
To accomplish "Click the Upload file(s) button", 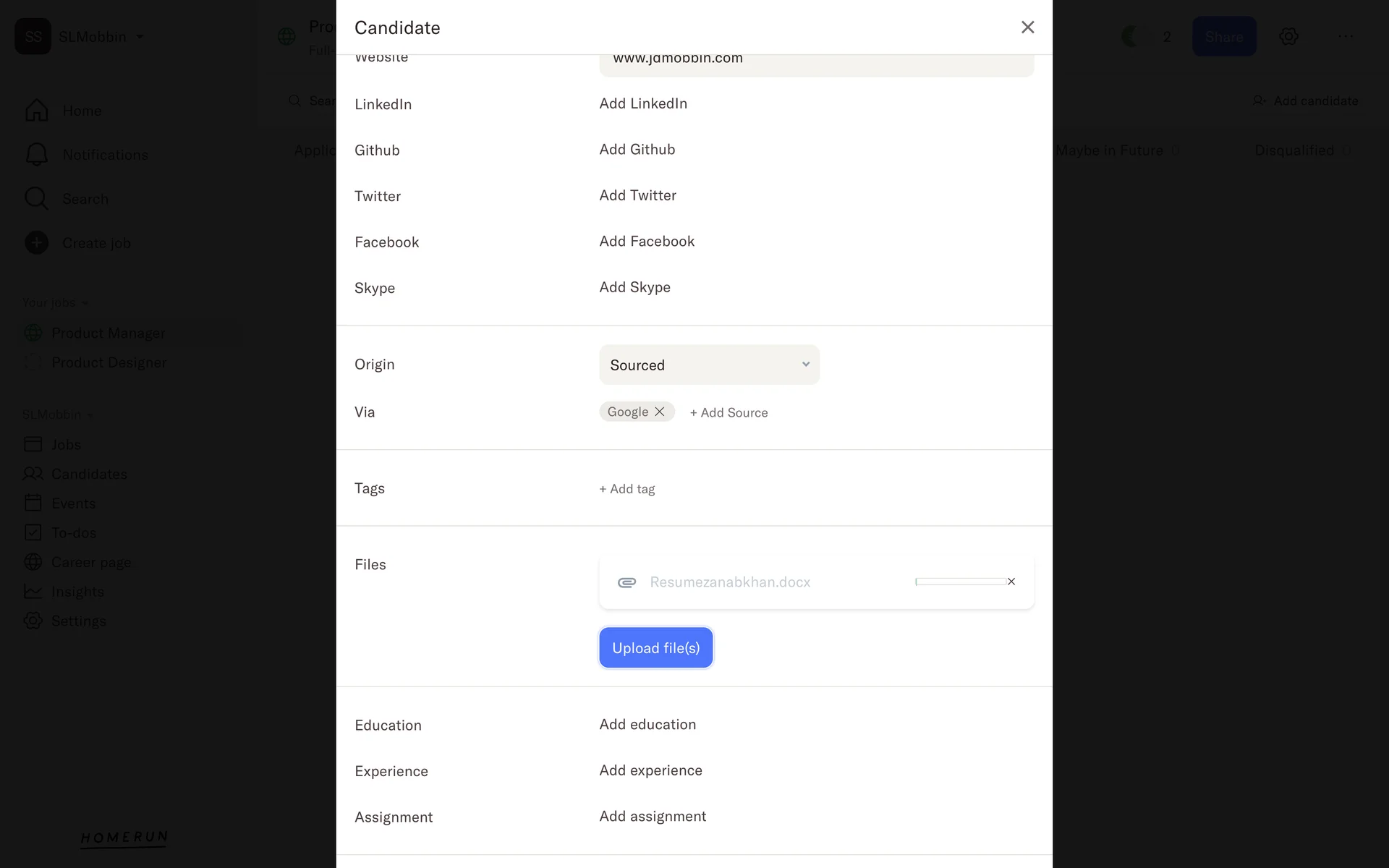I will tap(655, 647).
